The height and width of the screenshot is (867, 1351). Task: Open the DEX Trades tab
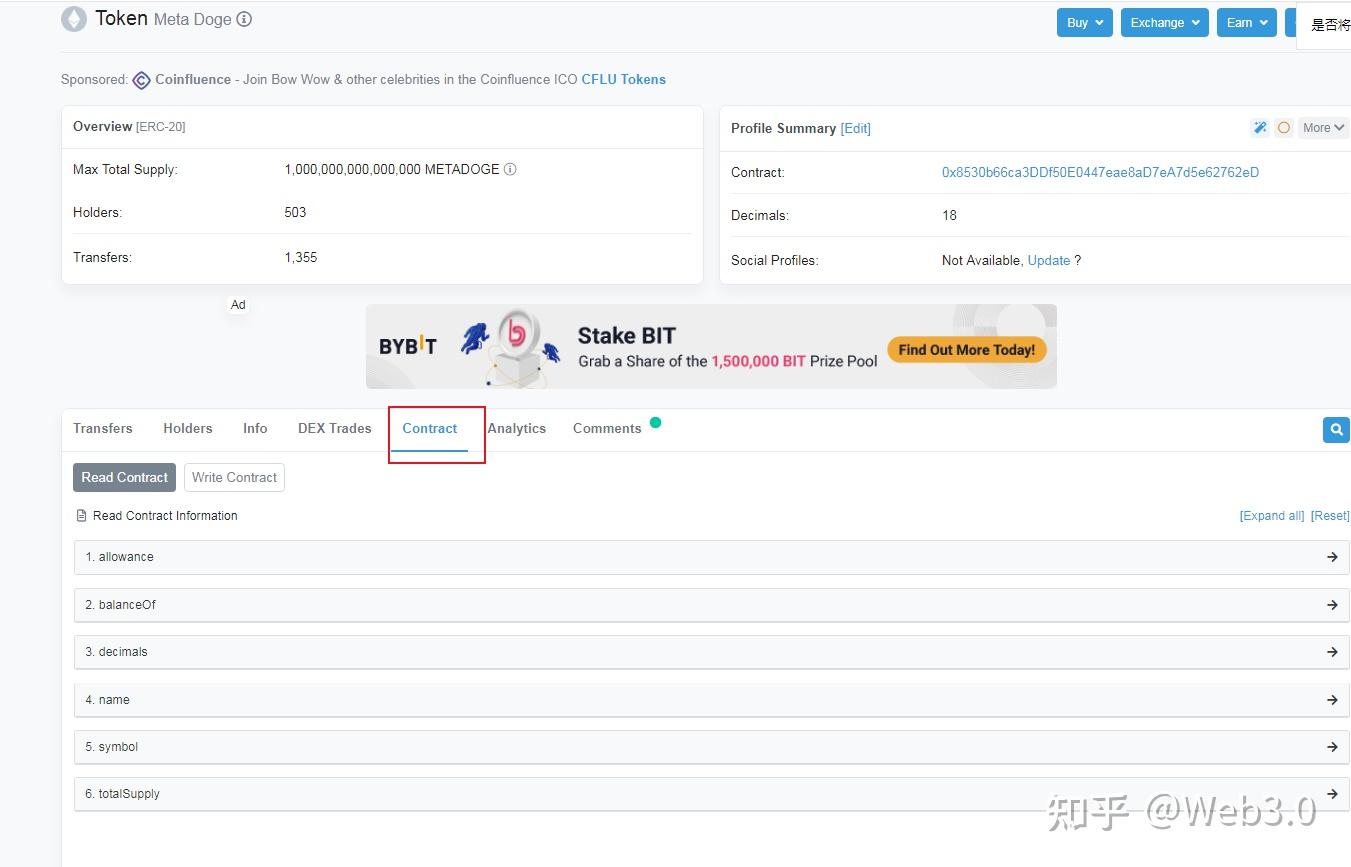[x=335, y=428]
